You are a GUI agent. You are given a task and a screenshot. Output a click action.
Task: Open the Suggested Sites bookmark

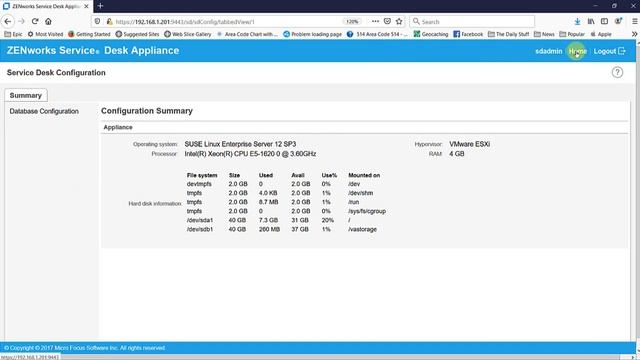(138, 34)
